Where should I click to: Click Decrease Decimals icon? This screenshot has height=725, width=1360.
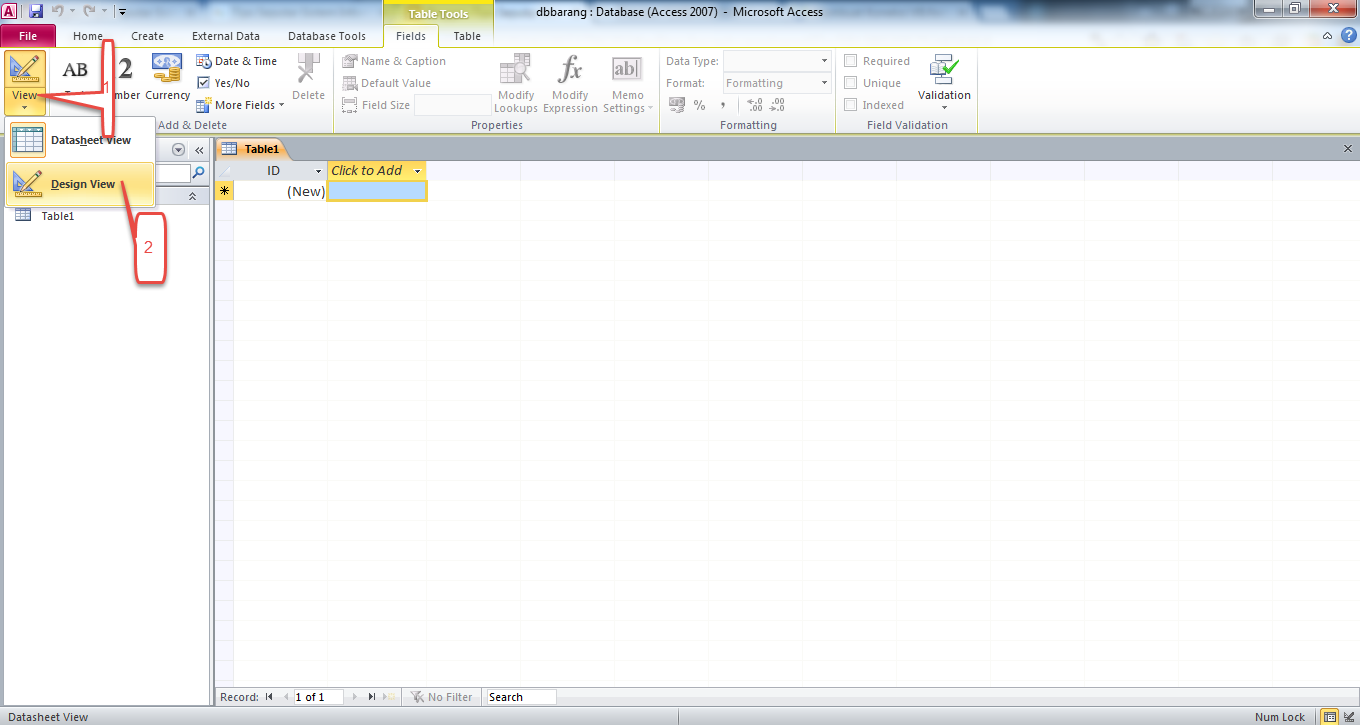click(778, 105)
